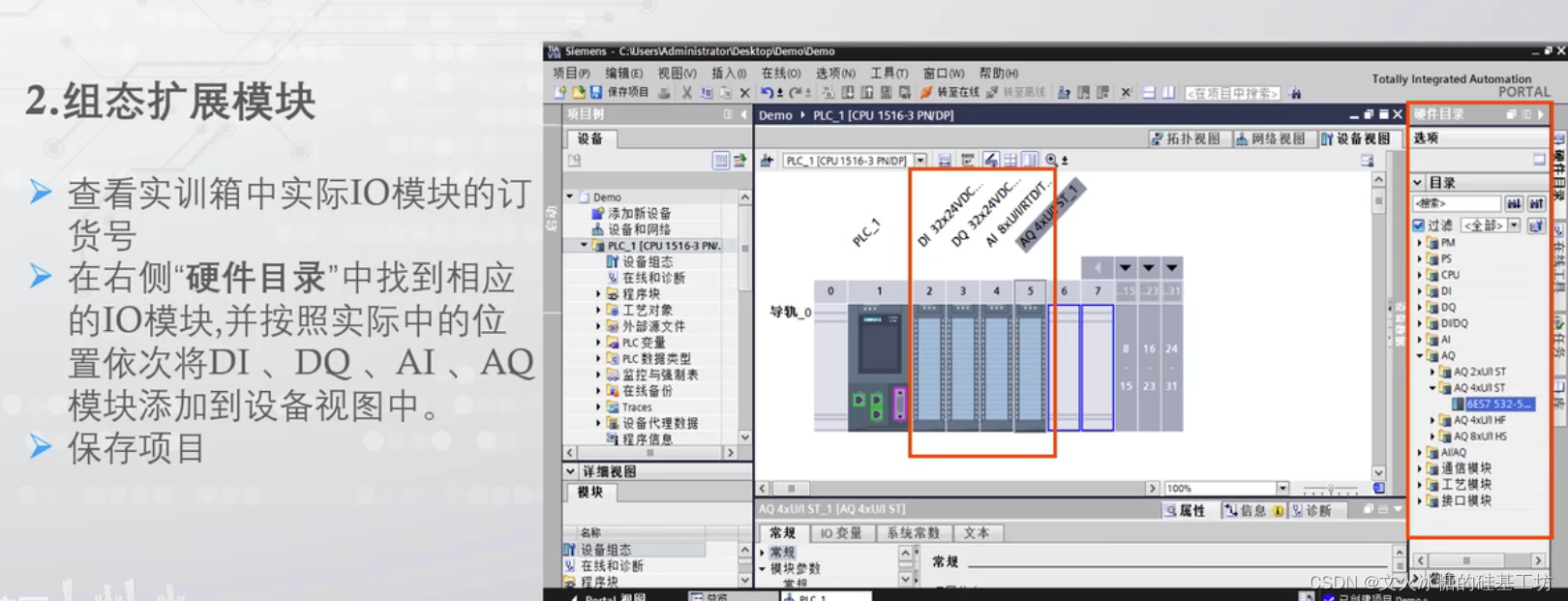This screenshot has width=1568, height=601.
Task: Collapse the catalog (目录) section header
Action: (1418, 182)
